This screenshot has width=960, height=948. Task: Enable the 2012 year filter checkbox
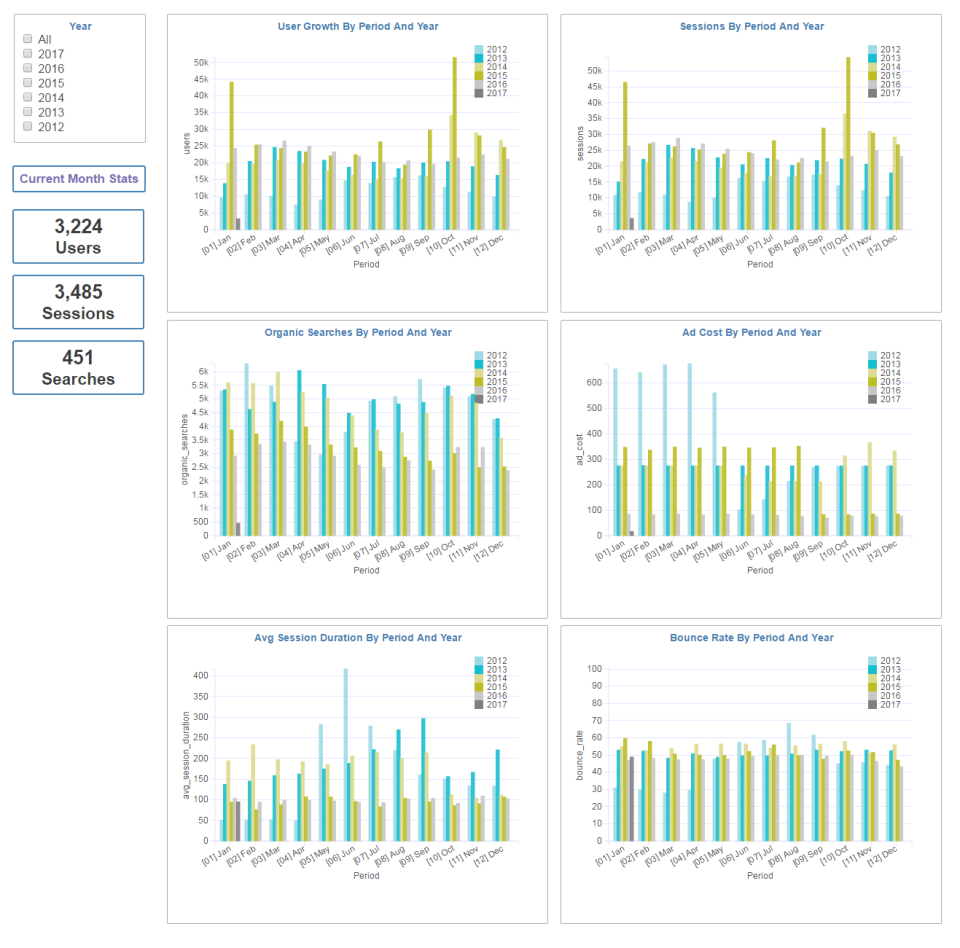click(x=28, y=126)
